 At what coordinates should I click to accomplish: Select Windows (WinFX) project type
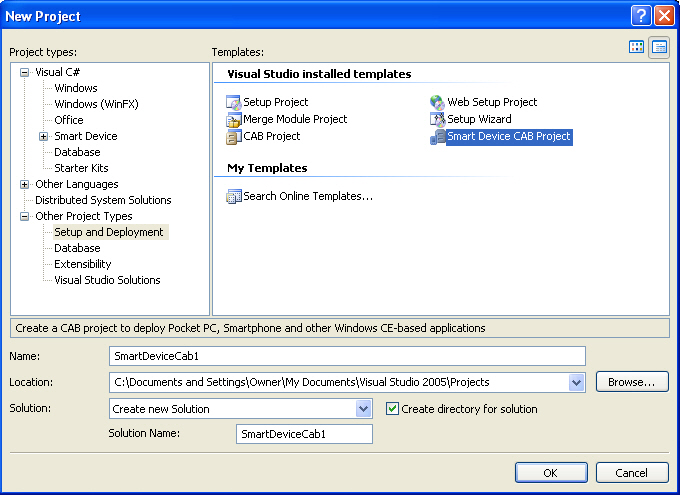pos(96,104)
